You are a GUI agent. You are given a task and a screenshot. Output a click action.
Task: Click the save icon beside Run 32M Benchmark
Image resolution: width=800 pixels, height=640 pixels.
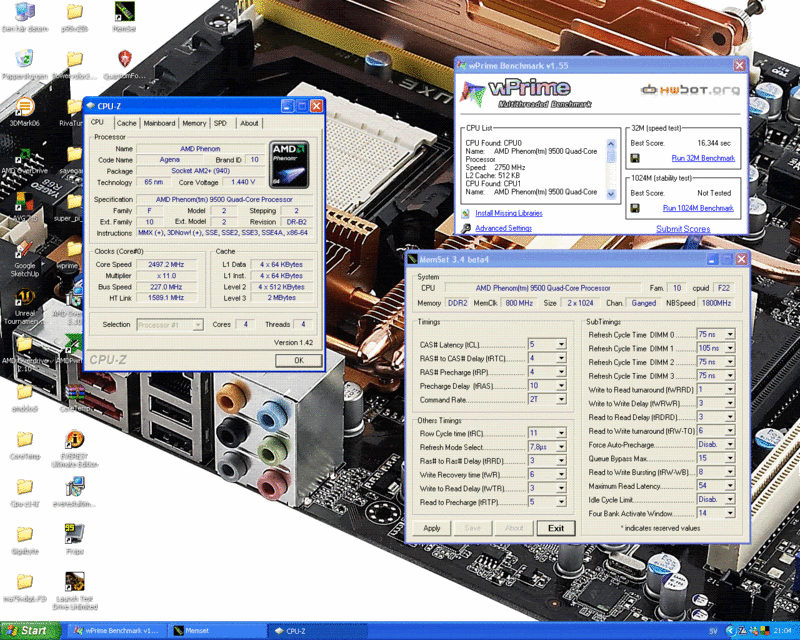click(635, 158)
